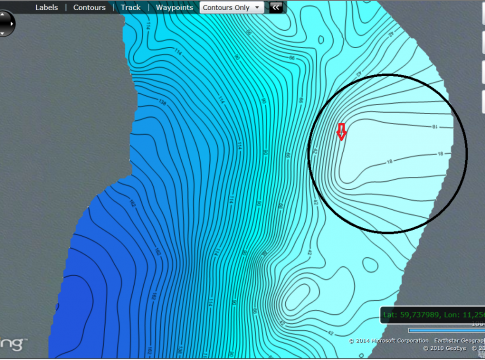Viewport: 485px width, 360px height.
Task: Click the Lat/Lon coordinate readout
Action: 433,315
